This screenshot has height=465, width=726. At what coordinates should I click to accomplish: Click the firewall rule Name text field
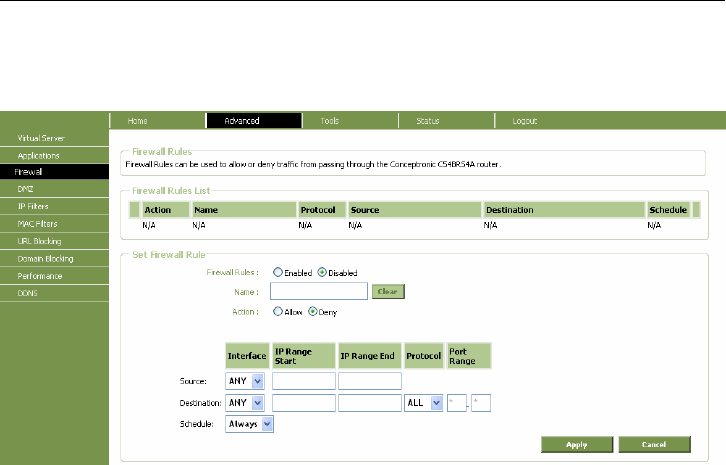point(319,292)
